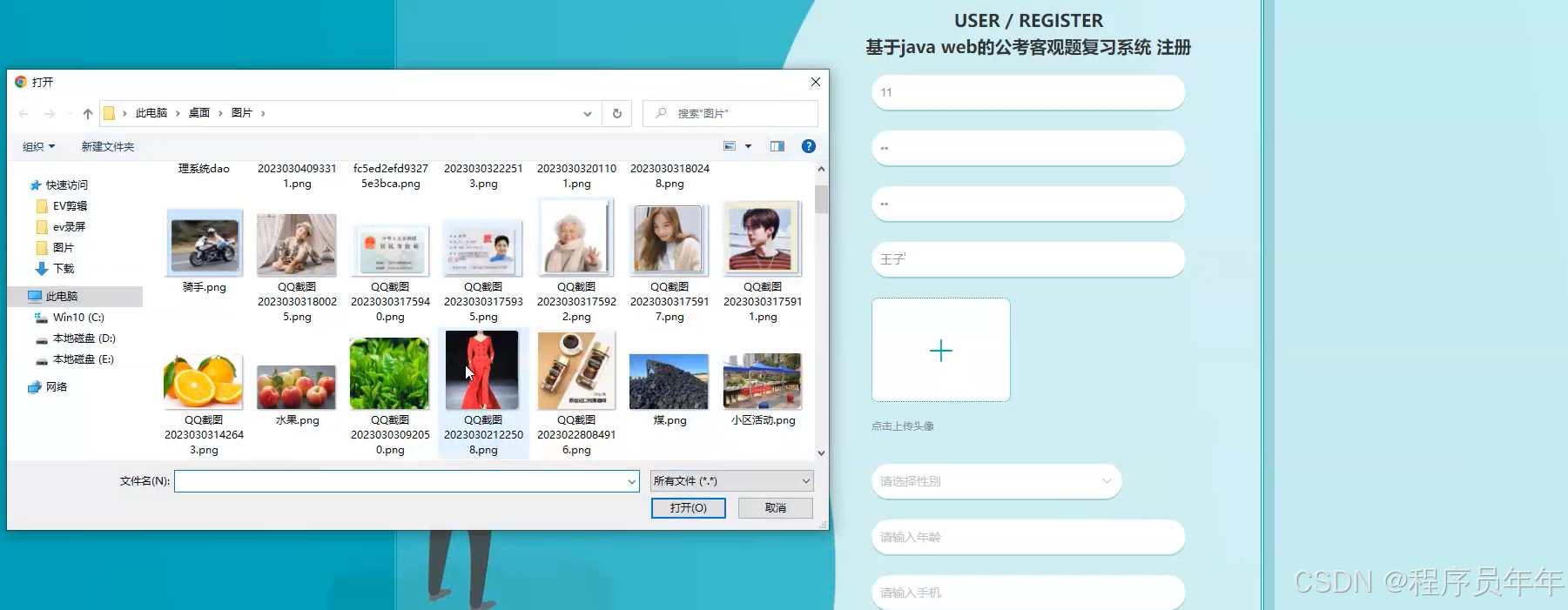This screenshot has height=610, width=1568.
Task: Click the Back arrow in the file dialog
Action: (24, 114)
